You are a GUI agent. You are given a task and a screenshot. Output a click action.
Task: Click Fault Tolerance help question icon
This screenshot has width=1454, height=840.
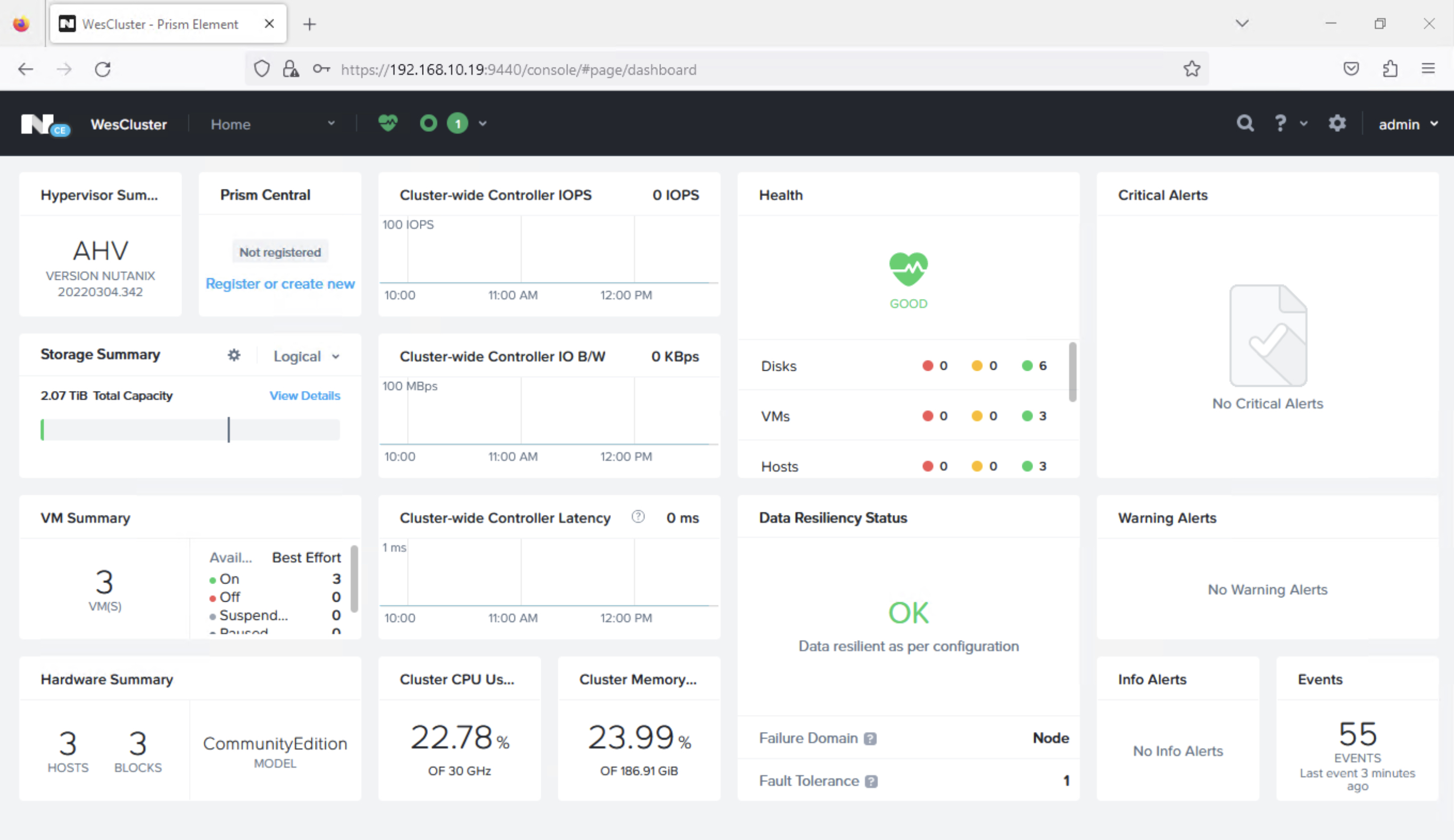coord(871,781)
